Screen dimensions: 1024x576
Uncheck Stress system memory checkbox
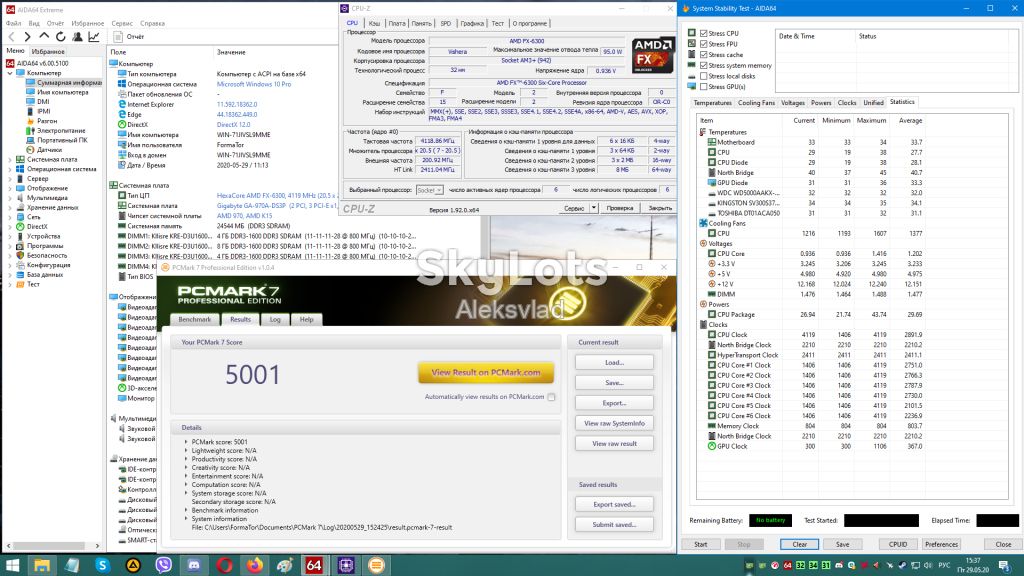click(x=703, y=65)
